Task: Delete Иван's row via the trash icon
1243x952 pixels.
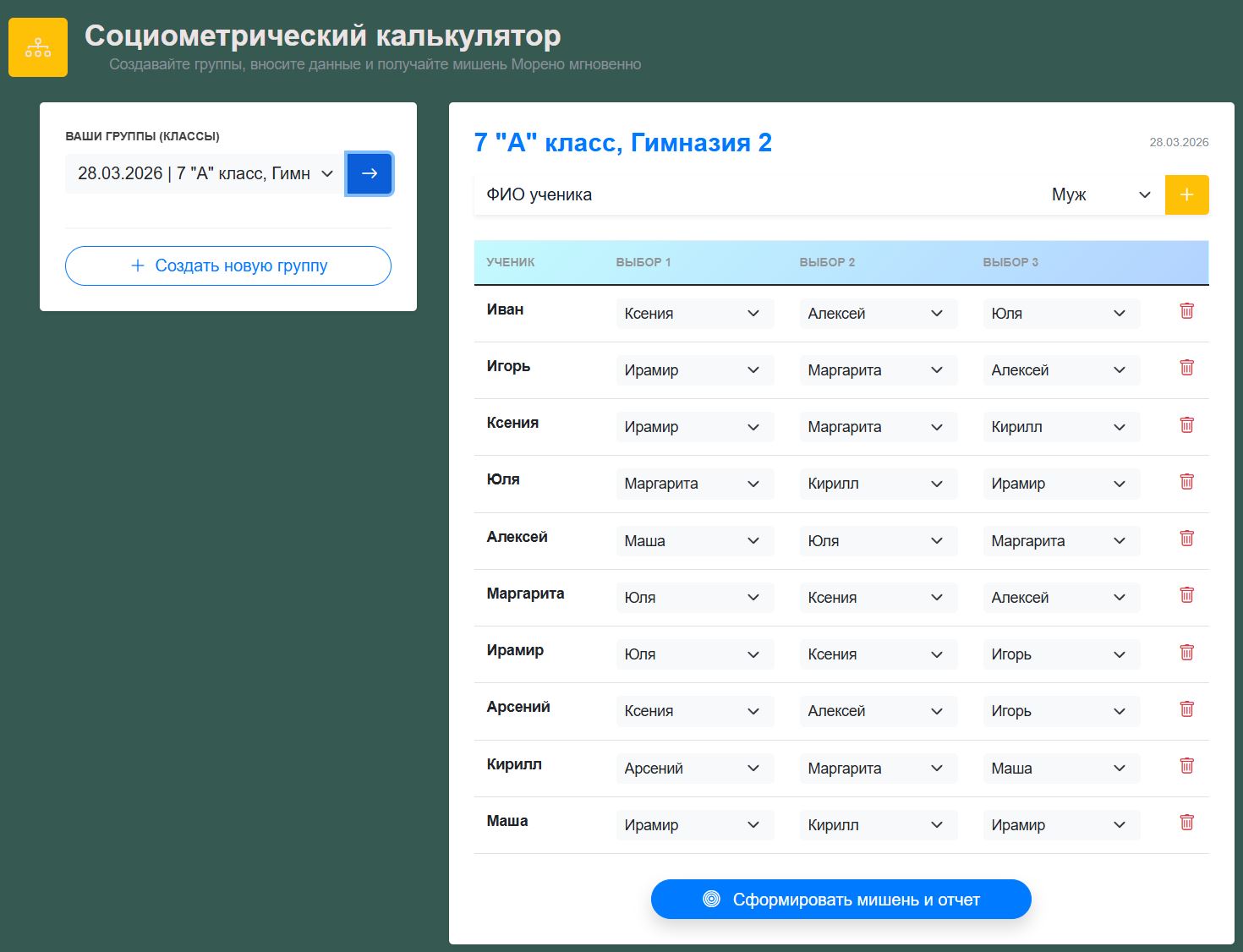Action: click(1186, 312)
